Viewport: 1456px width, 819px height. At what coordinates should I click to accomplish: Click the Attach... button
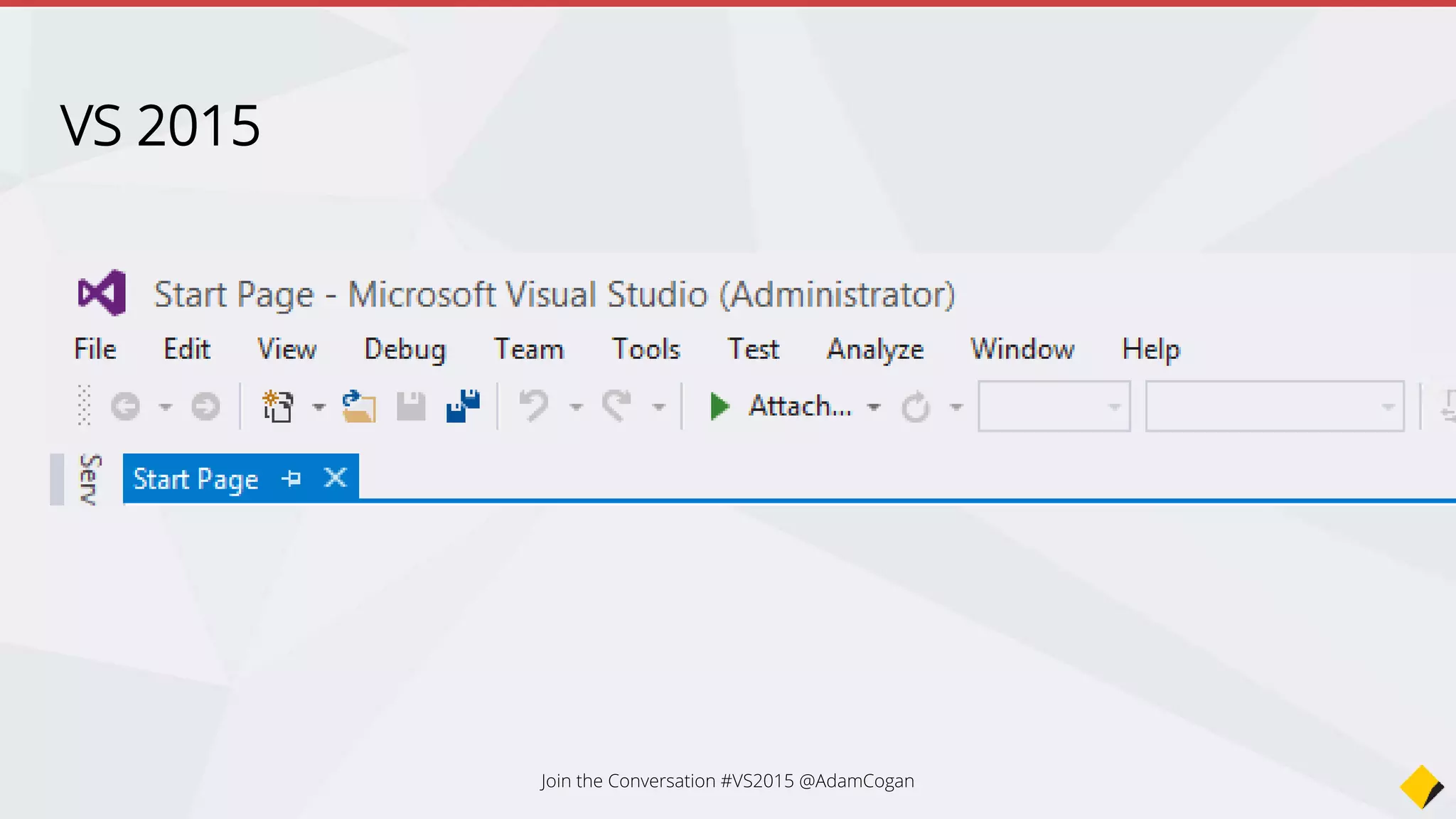click(801, 406)
